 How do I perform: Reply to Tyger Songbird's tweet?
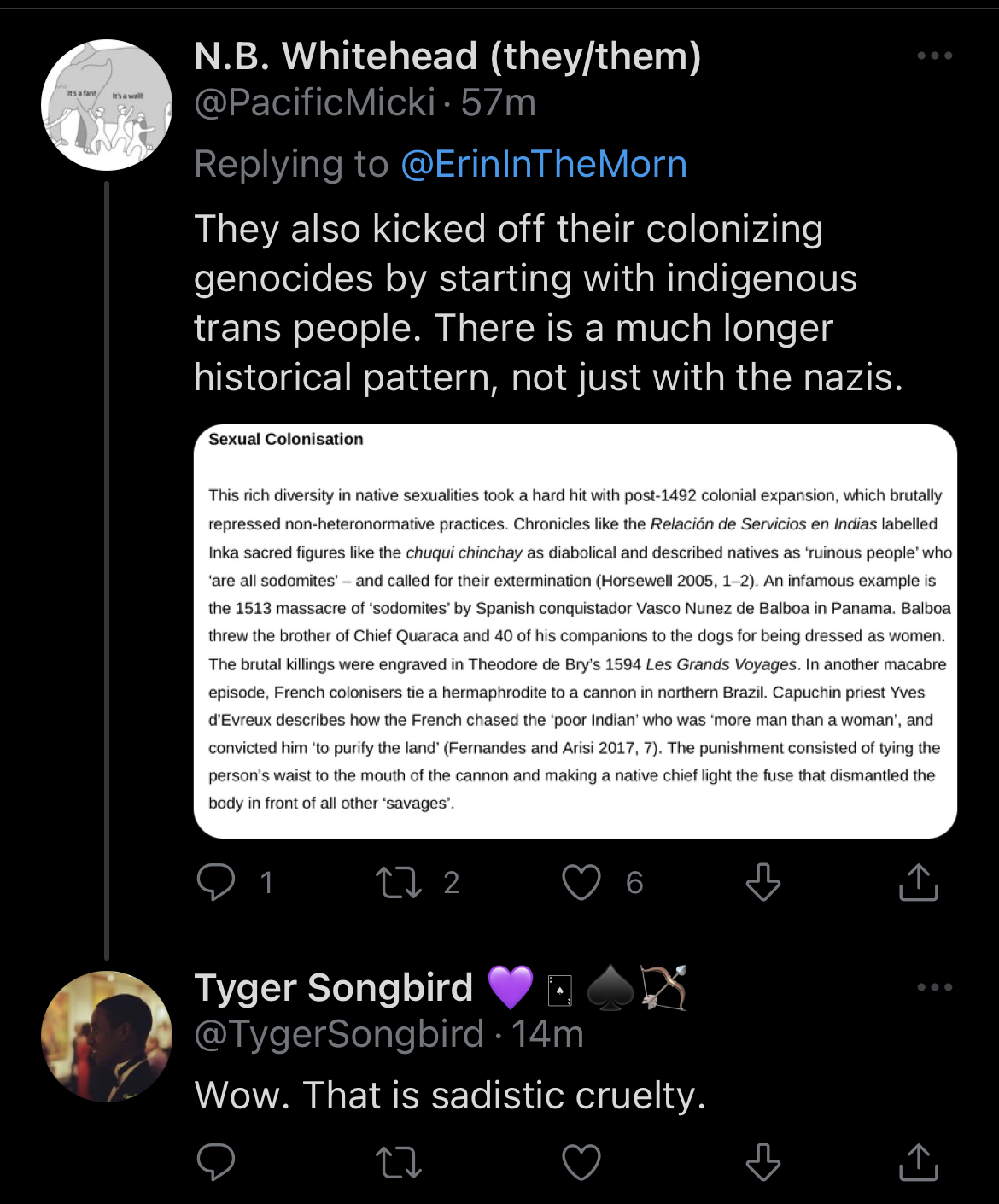click(216, 1161)
